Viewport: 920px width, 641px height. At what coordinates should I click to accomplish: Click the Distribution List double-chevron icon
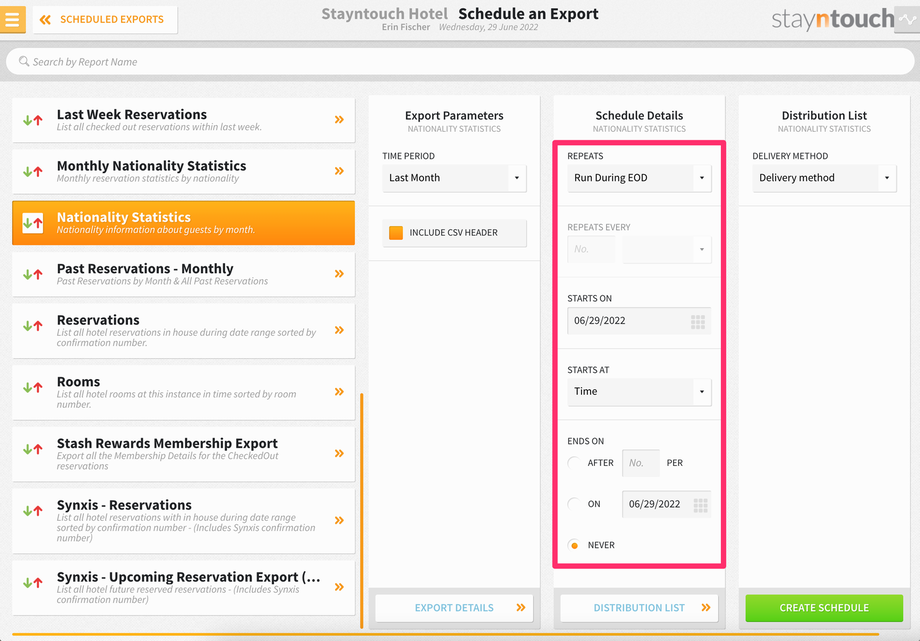706,608
